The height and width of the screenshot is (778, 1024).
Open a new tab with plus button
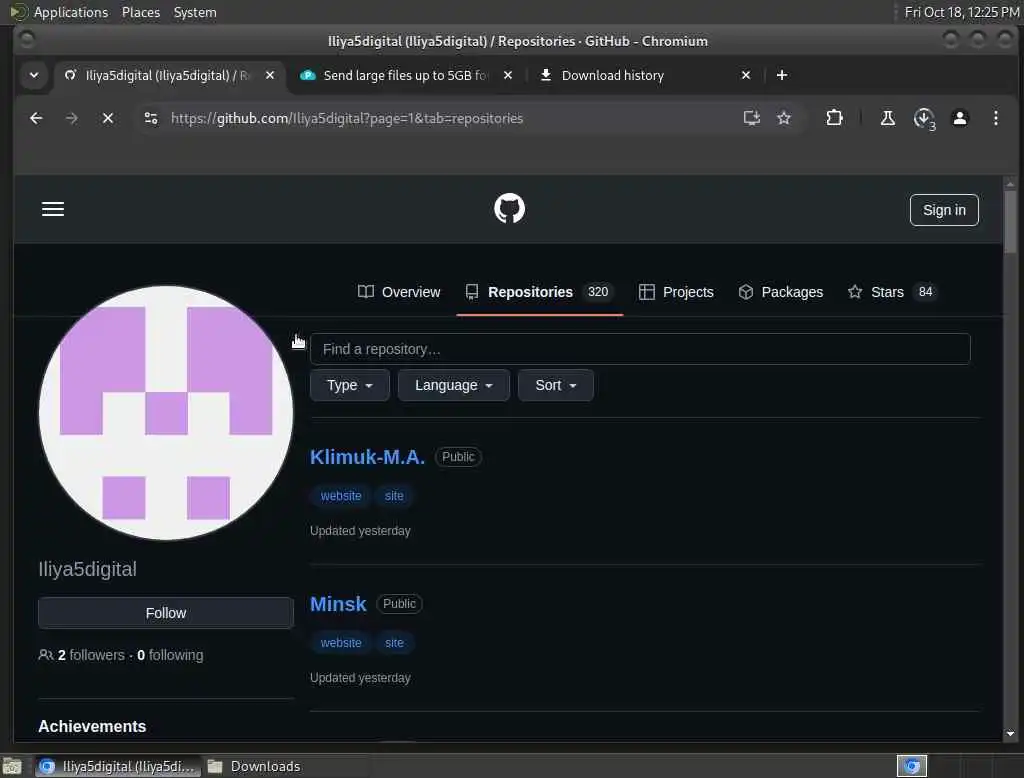tap(782, 75)
